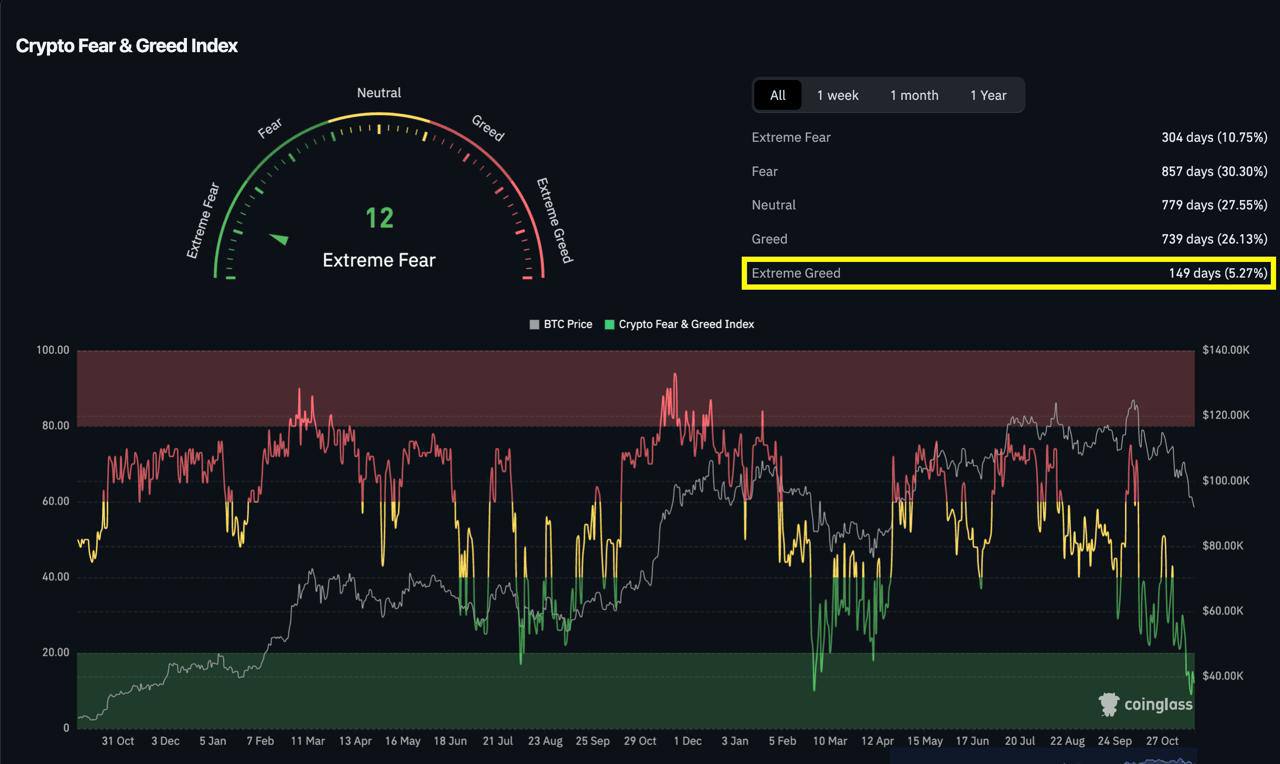Switch to the 1 month tab
This screenshot has width=1280, height=764.
[914, 95]
